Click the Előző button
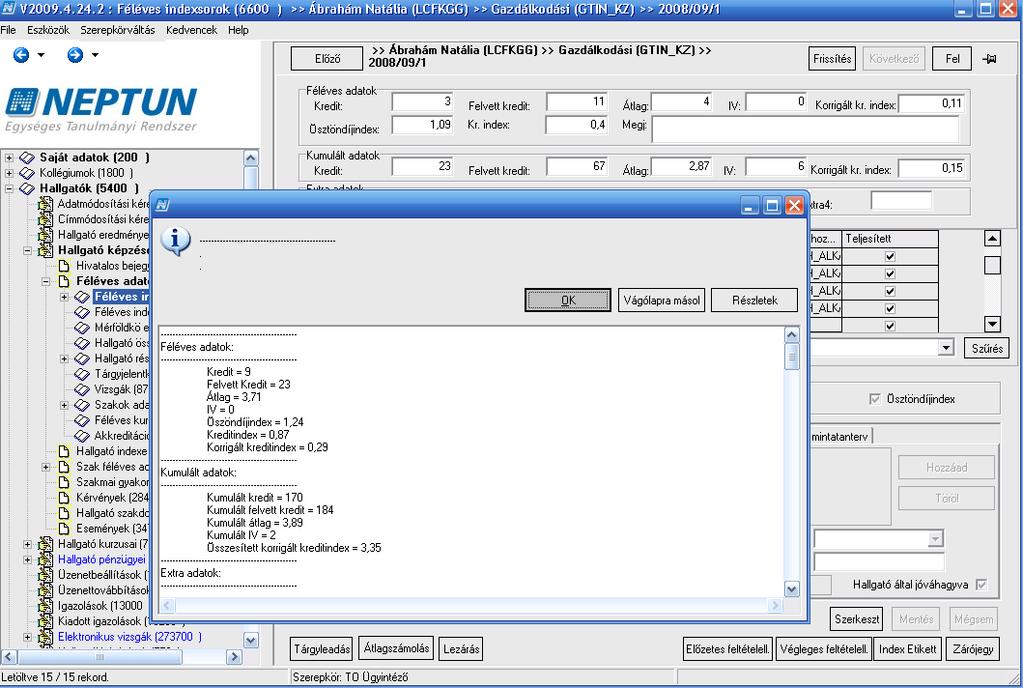This screenshot has height=688, width=1023. (x=327, y=59)
